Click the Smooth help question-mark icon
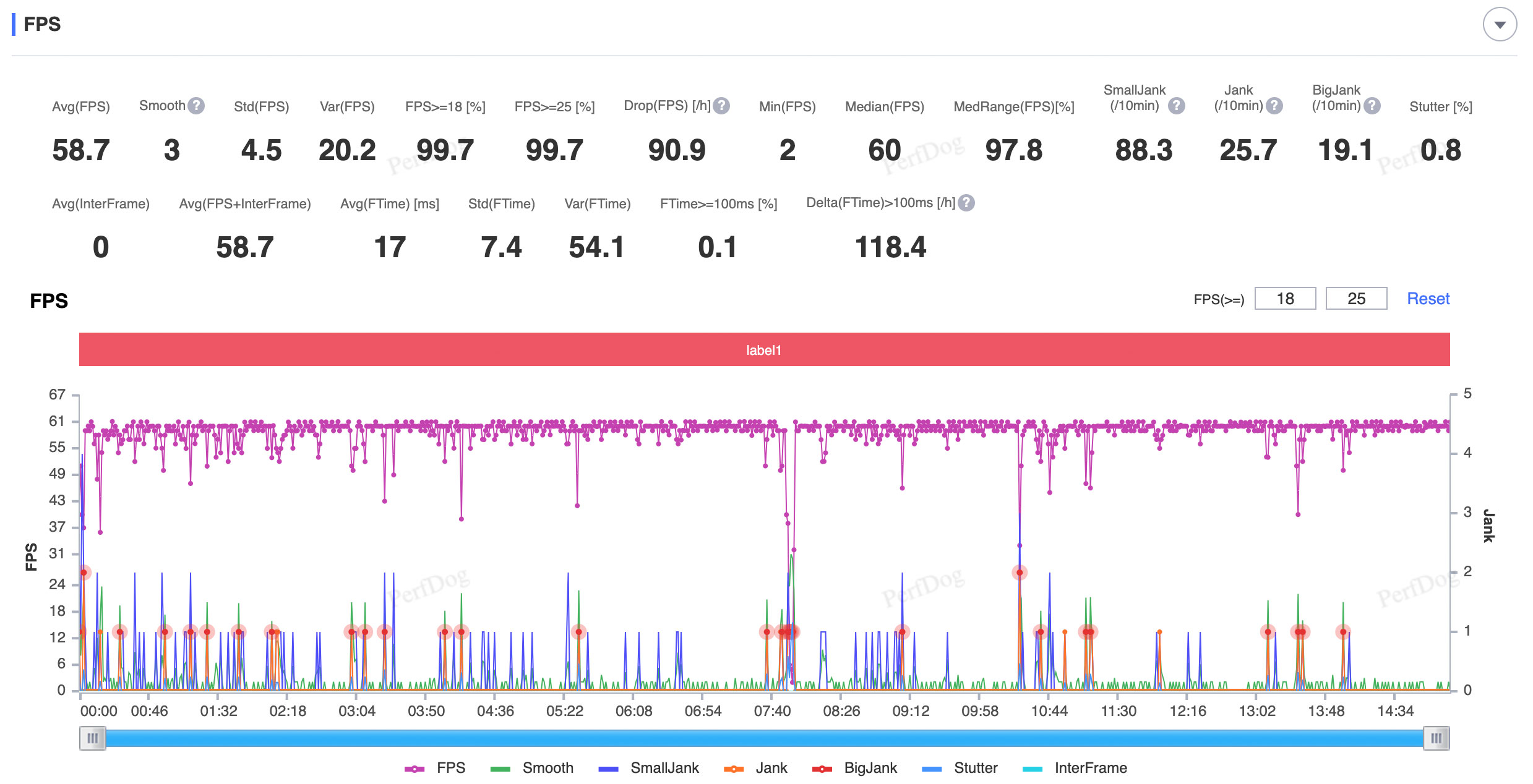Image resolution: width=1533 pixels, height=784 pixels. click(196, 106)
